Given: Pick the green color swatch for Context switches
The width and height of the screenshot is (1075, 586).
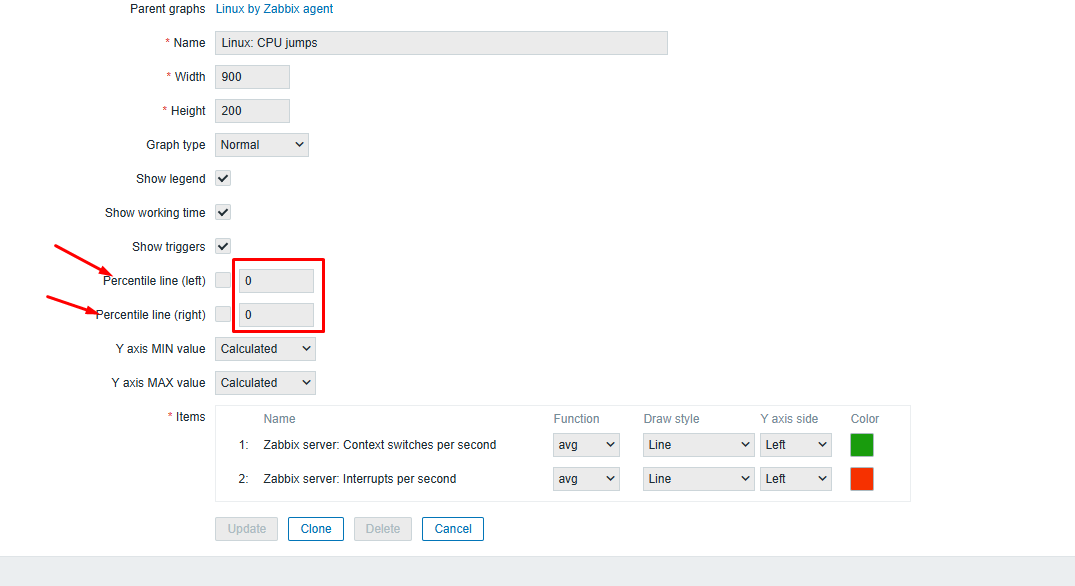Looking at the screenshot, I should coord(862,445).
